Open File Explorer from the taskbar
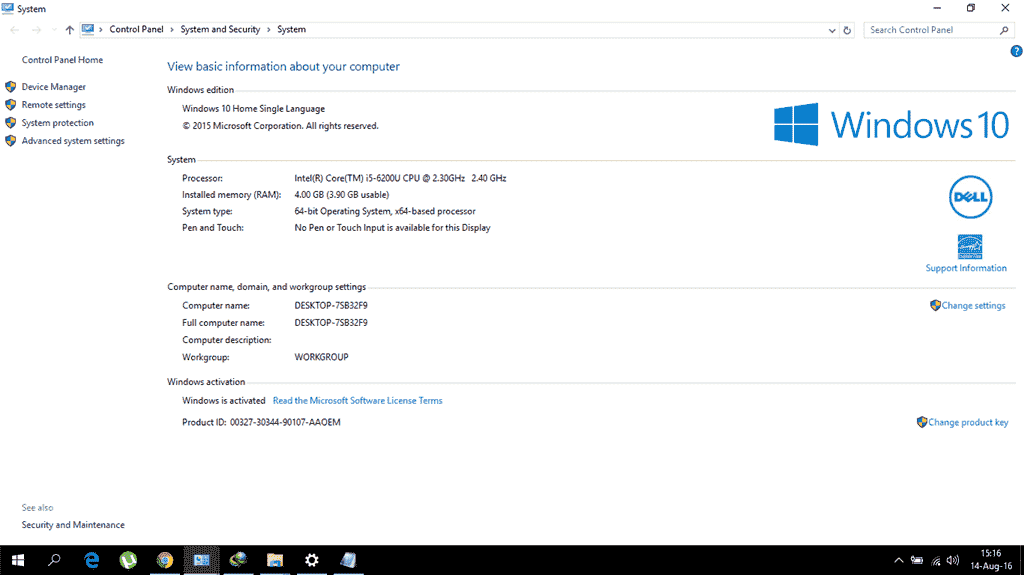The height and width of the screenshot is (575, 1024). pos(275,560)
